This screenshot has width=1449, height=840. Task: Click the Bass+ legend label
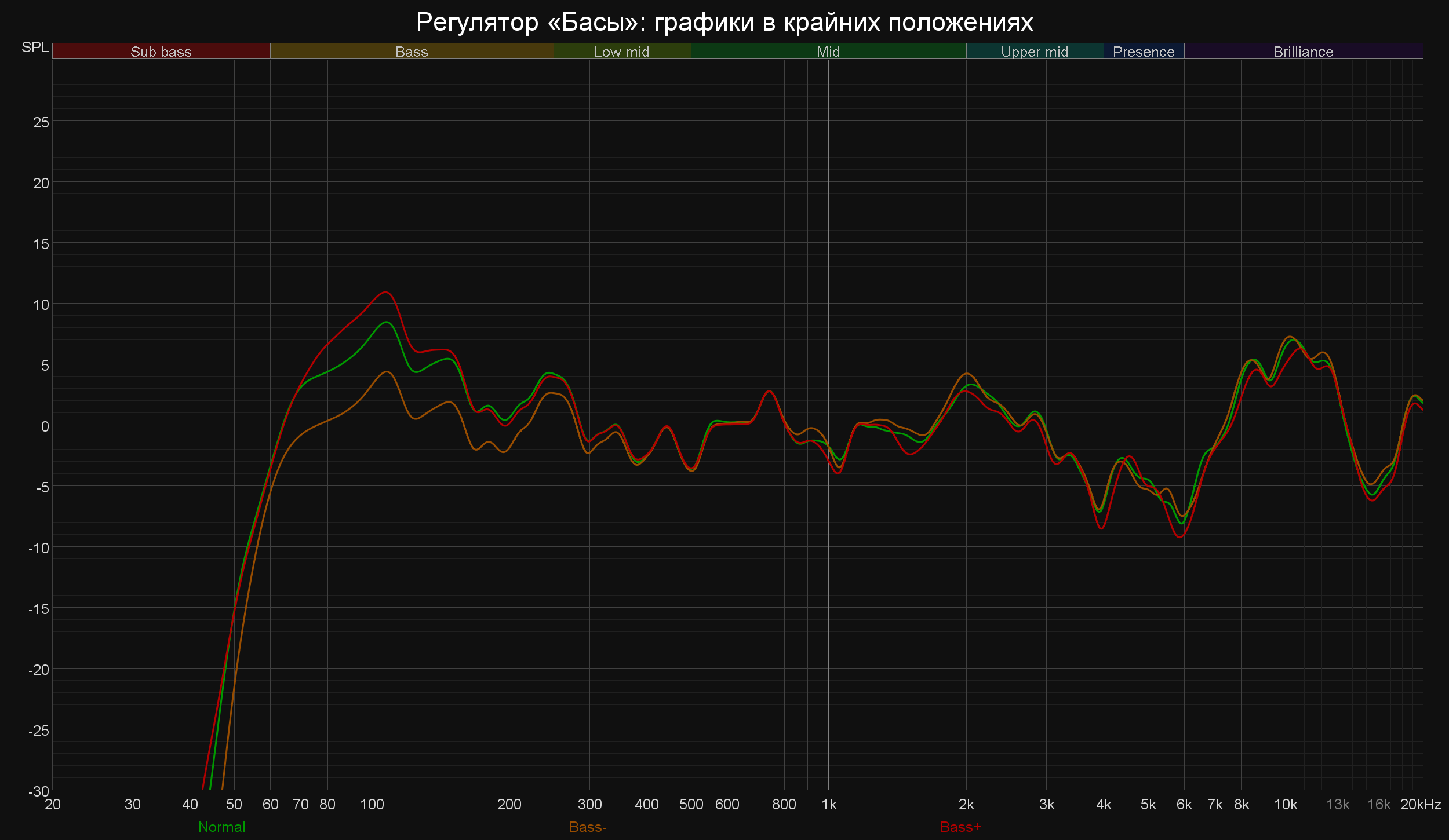960,827
